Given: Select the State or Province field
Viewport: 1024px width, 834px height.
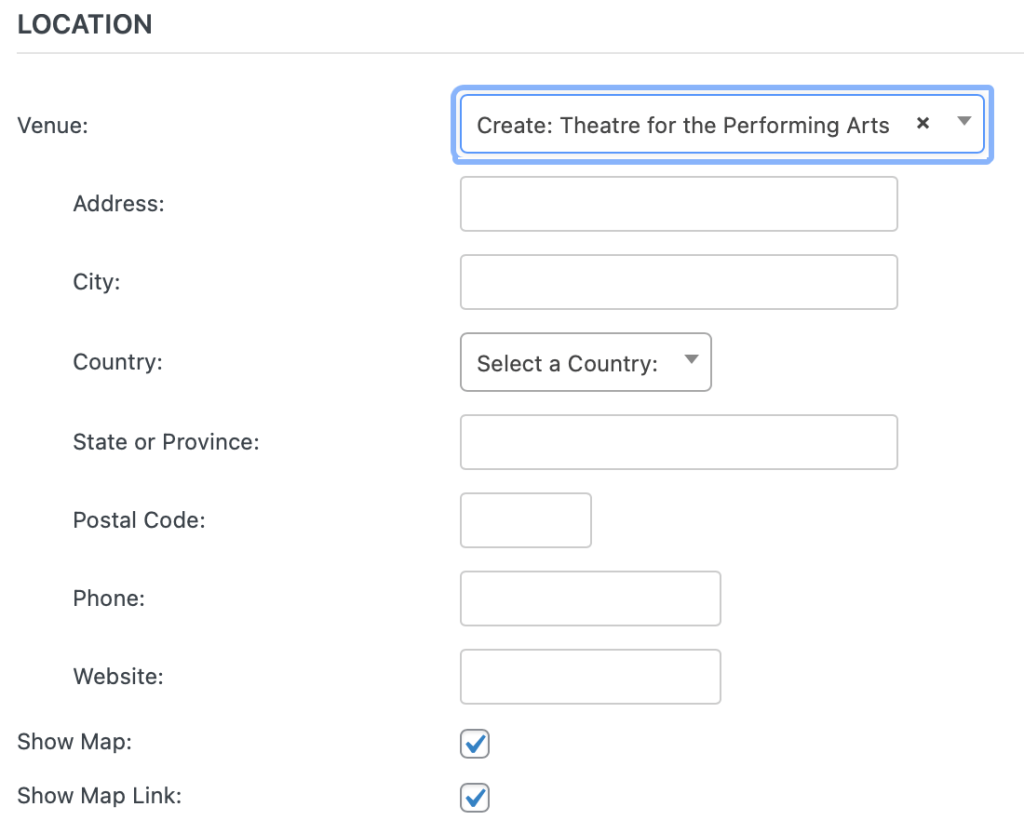Looking at the screenshot, I should point(678,441).
